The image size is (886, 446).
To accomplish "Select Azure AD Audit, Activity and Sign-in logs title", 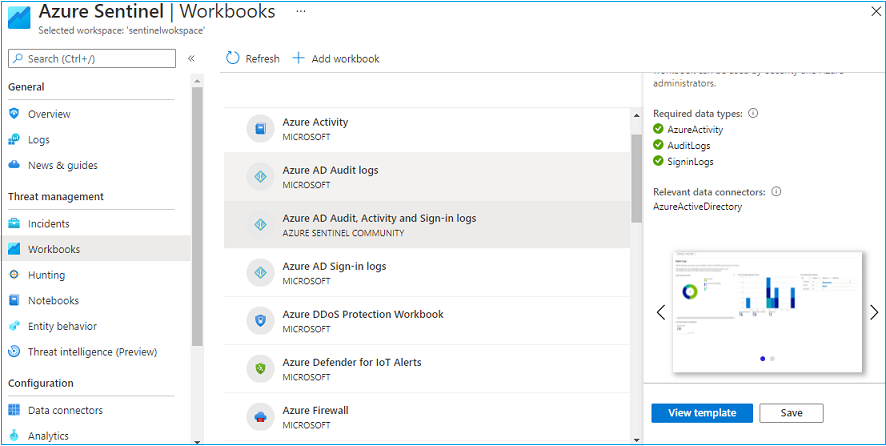I will [379, 218].
